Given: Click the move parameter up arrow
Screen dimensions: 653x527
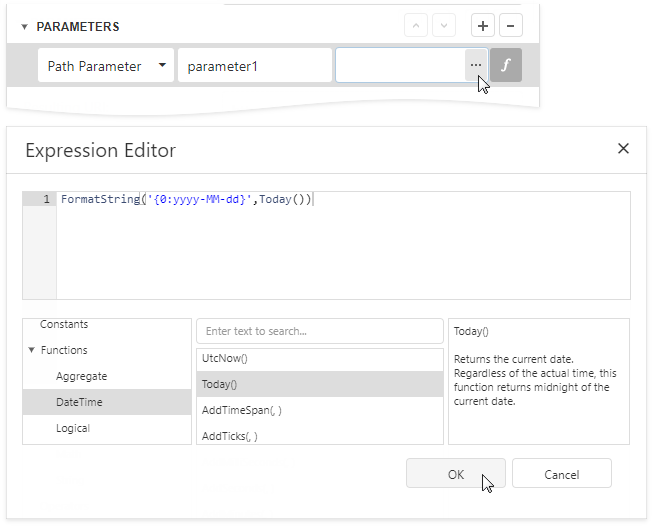Looking at the screenshot, I should pyautogui.click(x=417, y=27).
